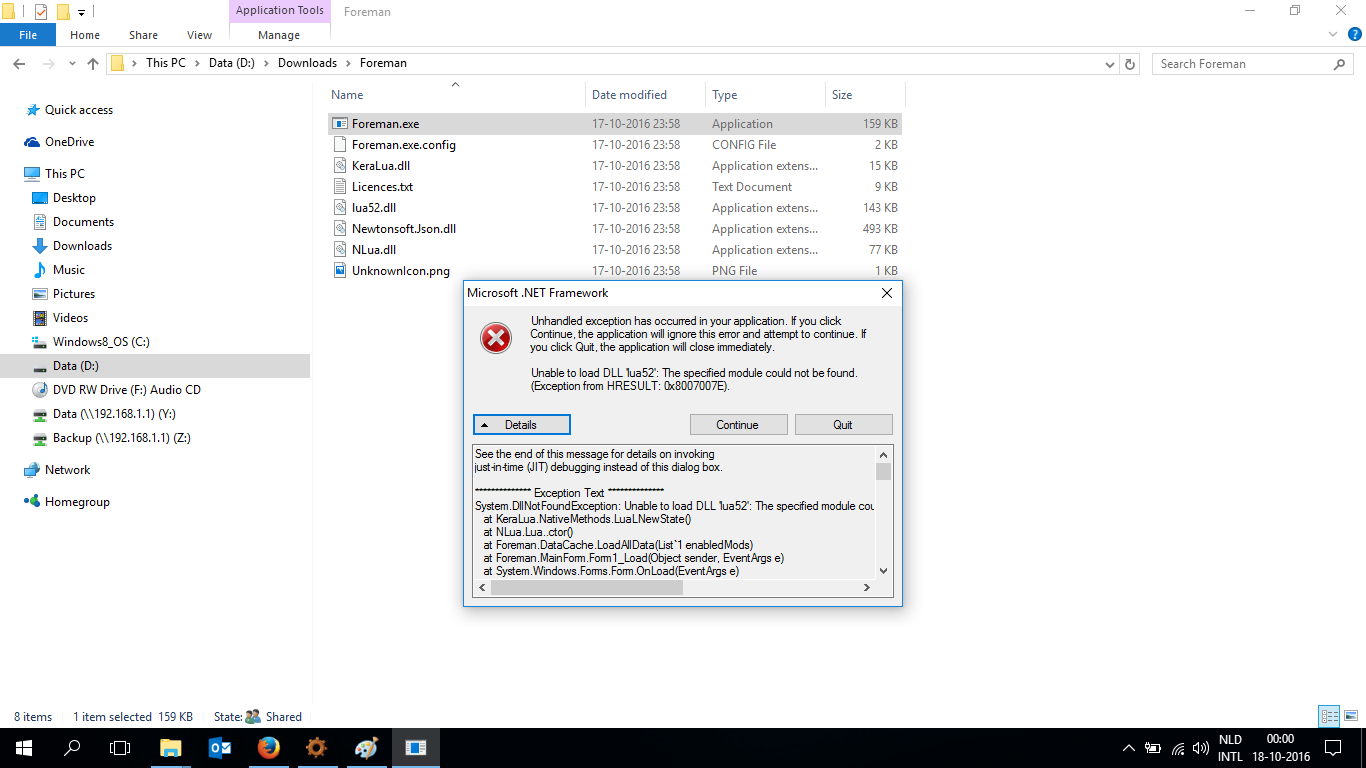Open Outlook from the taskbar
The height and width of the screenshot is (768, 1366).
pyautogui.click(x=219, y=748)
